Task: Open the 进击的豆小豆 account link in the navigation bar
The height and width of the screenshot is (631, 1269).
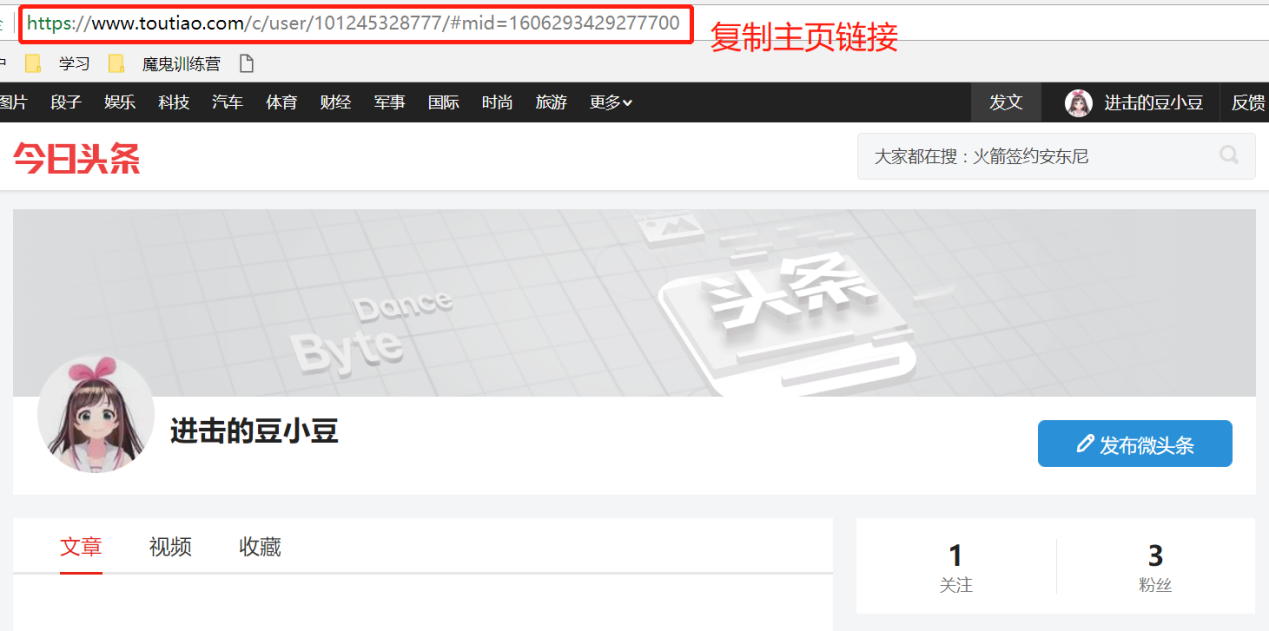Action: coord(1153,102)
